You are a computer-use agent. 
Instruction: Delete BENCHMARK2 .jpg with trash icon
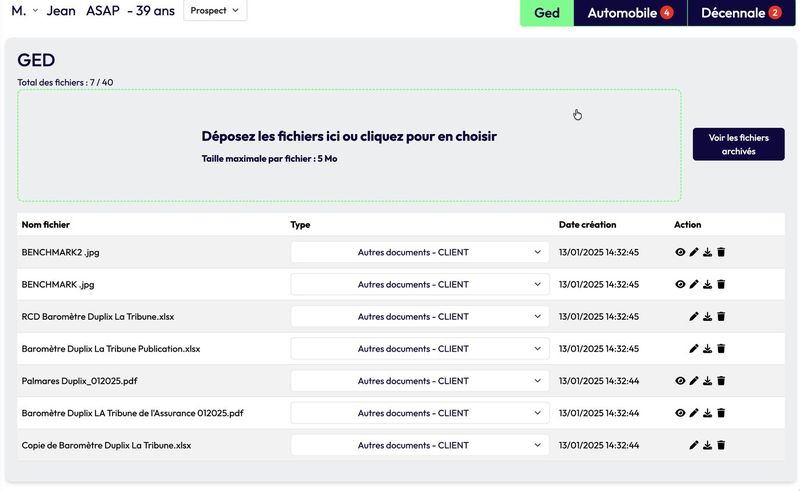(x=721, y=252)
